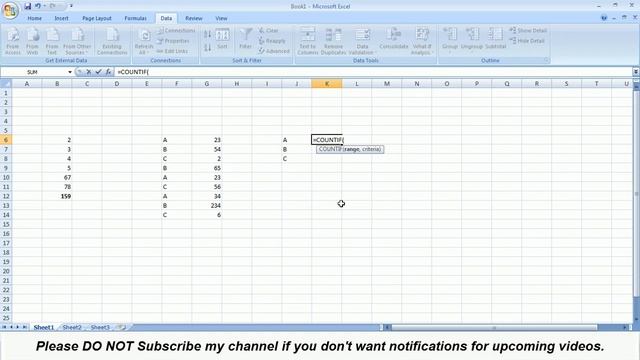
Task: Open Outline dialog launcher
Action: [x=546, y=60]
